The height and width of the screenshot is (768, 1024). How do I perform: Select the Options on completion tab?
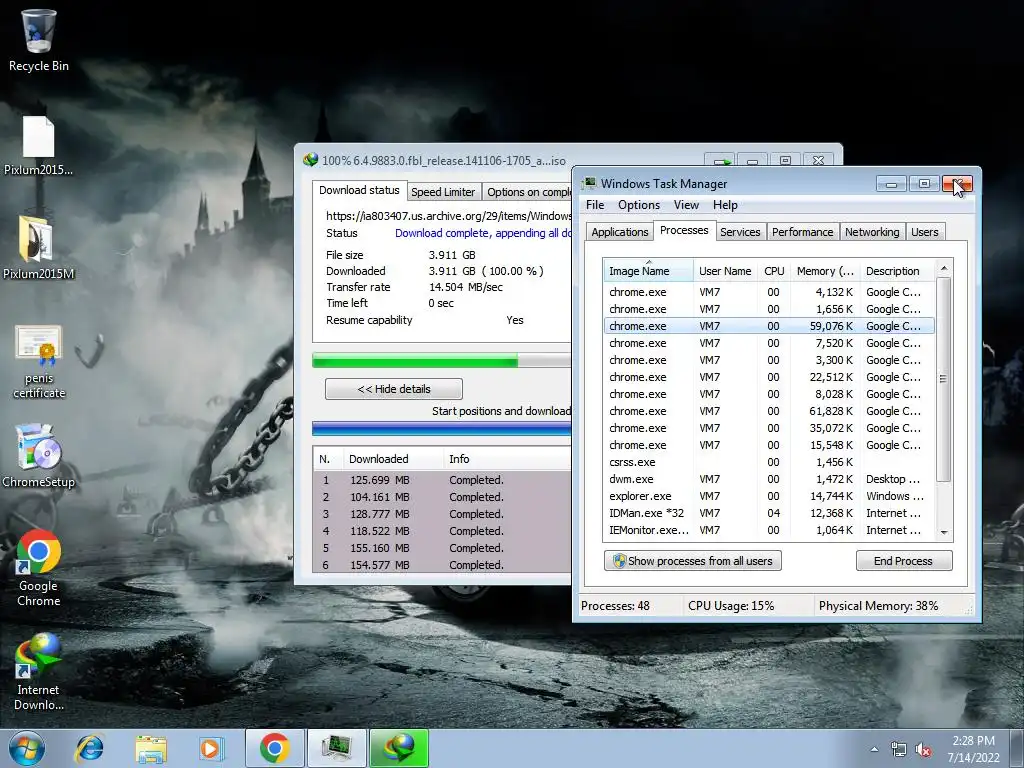point(528,192)
